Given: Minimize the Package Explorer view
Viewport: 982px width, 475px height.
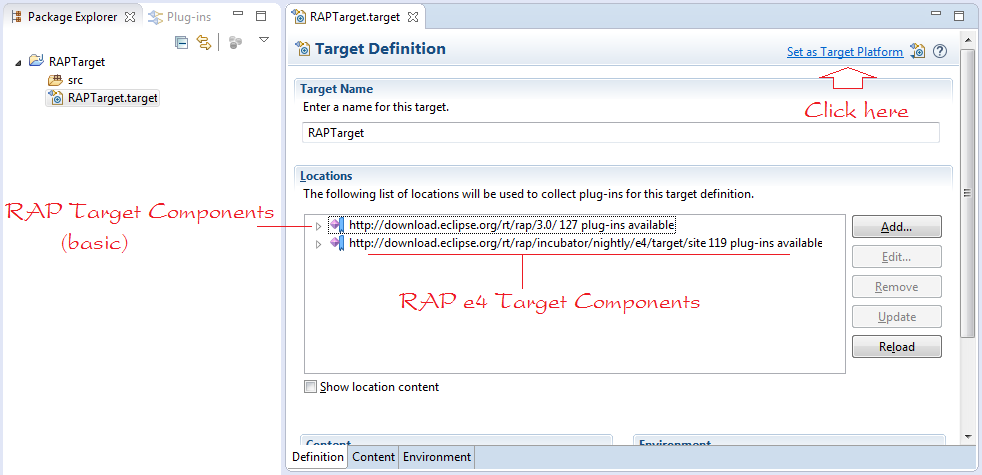Looking at the screenshot, I should click(237, 14).
